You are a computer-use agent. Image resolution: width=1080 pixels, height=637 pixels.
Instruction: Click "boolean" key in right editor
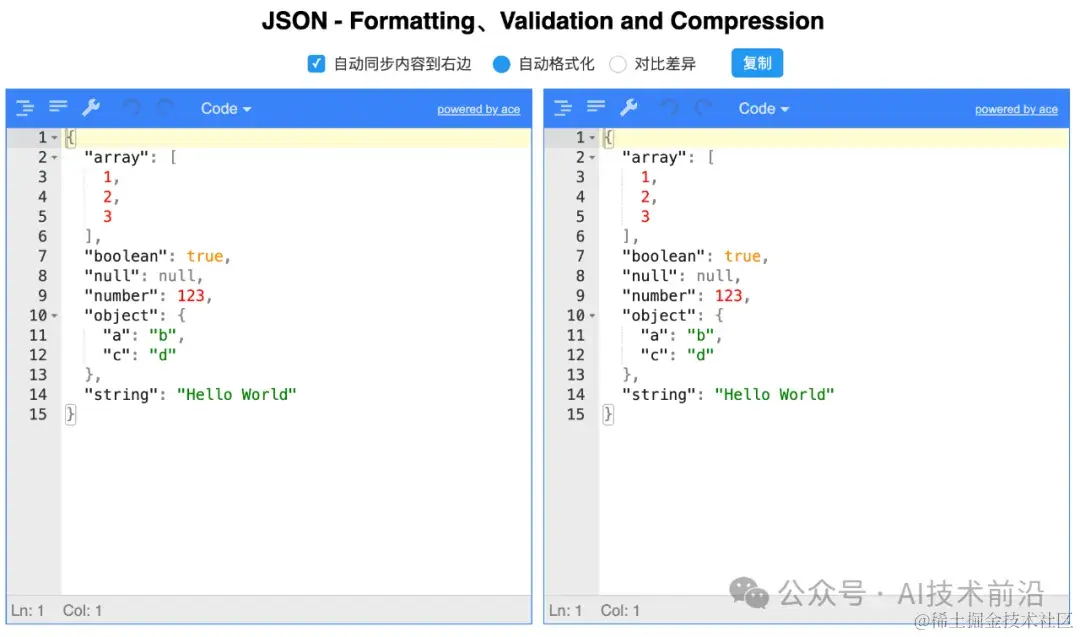(663, 256)
